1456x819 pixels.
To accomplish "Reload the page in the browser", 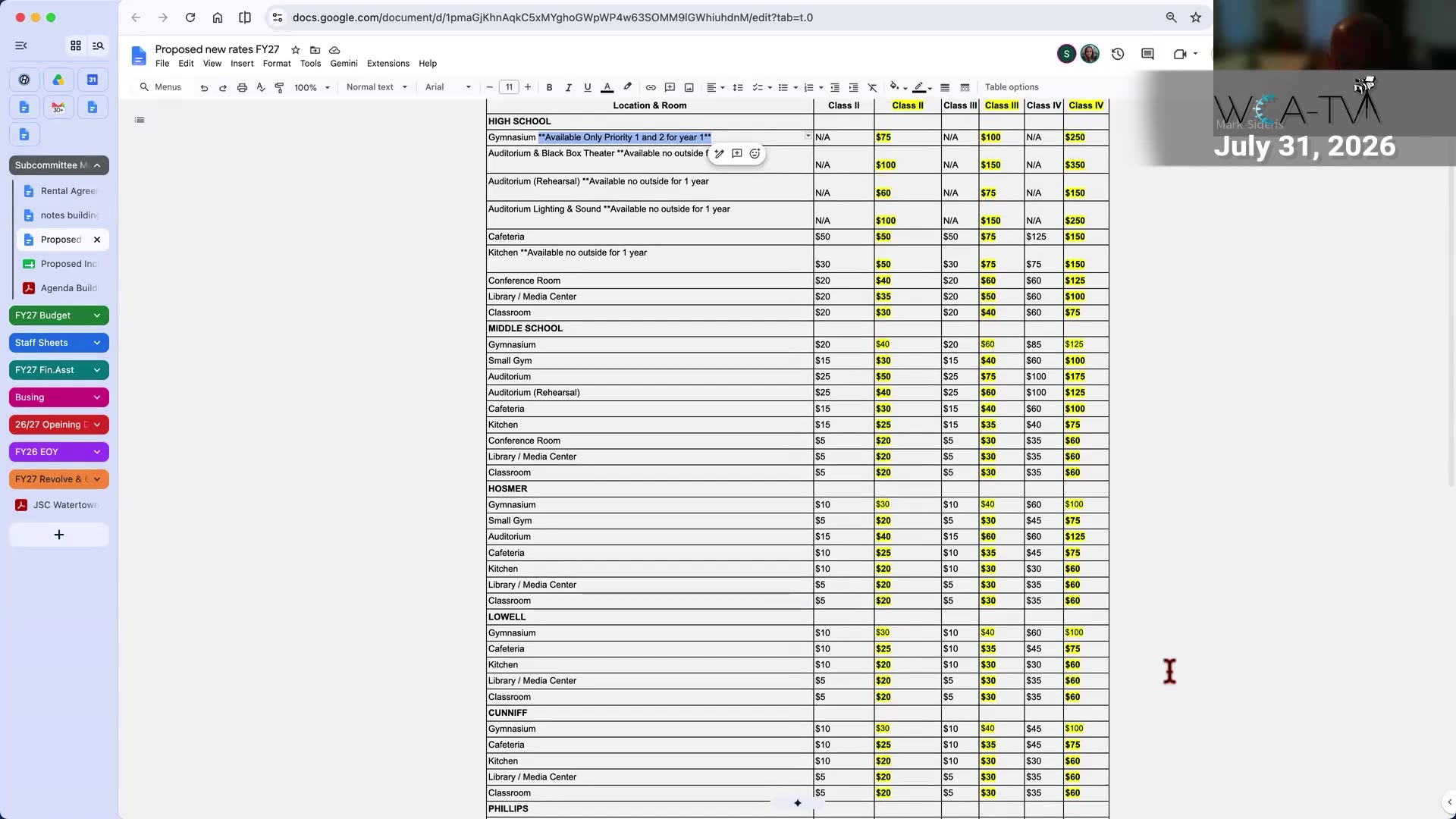I will point(190,17).
